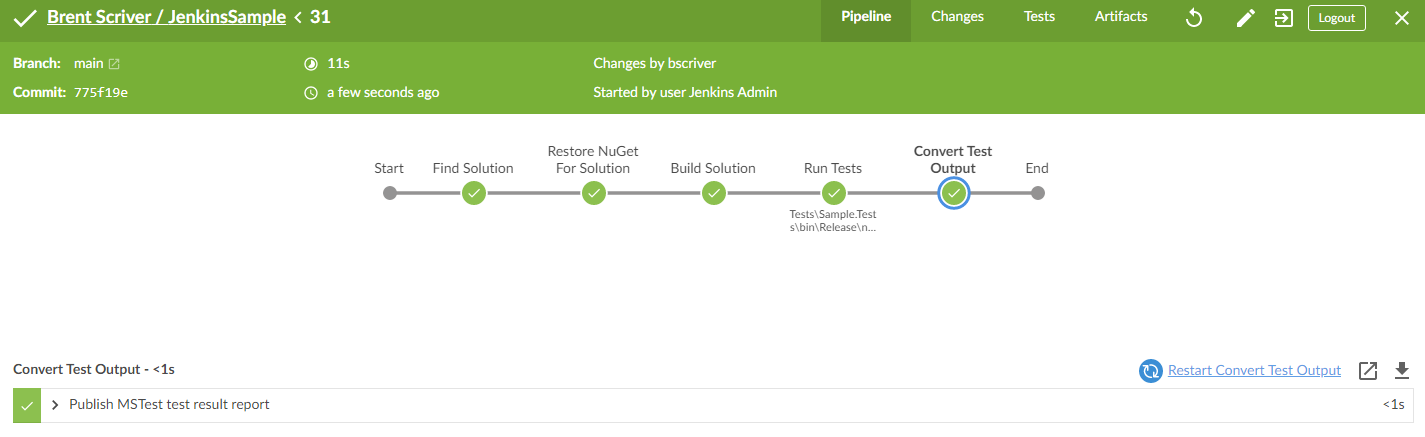Select the Restore NuGet For Solution stage
Screen dimensions: 1425x437
pos(594,193)
